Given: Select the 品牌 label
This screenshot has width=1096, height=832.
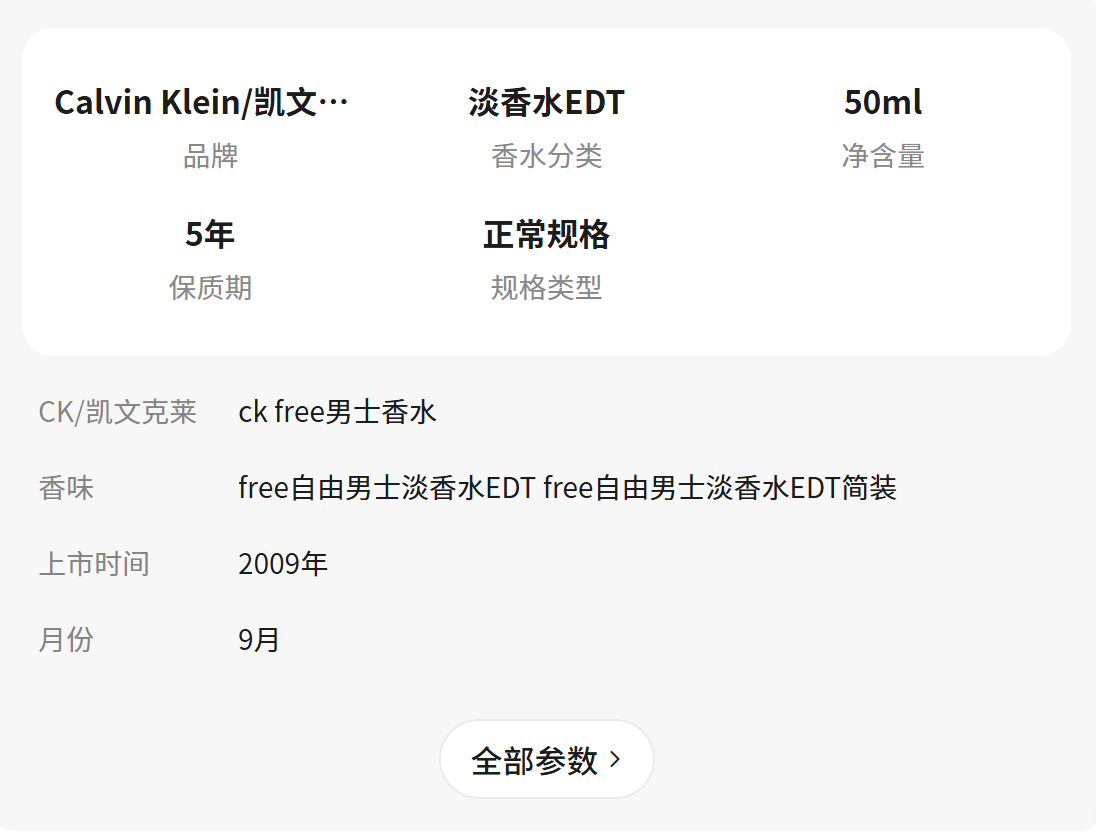Looking at the screenshot, I should (210, 156).
